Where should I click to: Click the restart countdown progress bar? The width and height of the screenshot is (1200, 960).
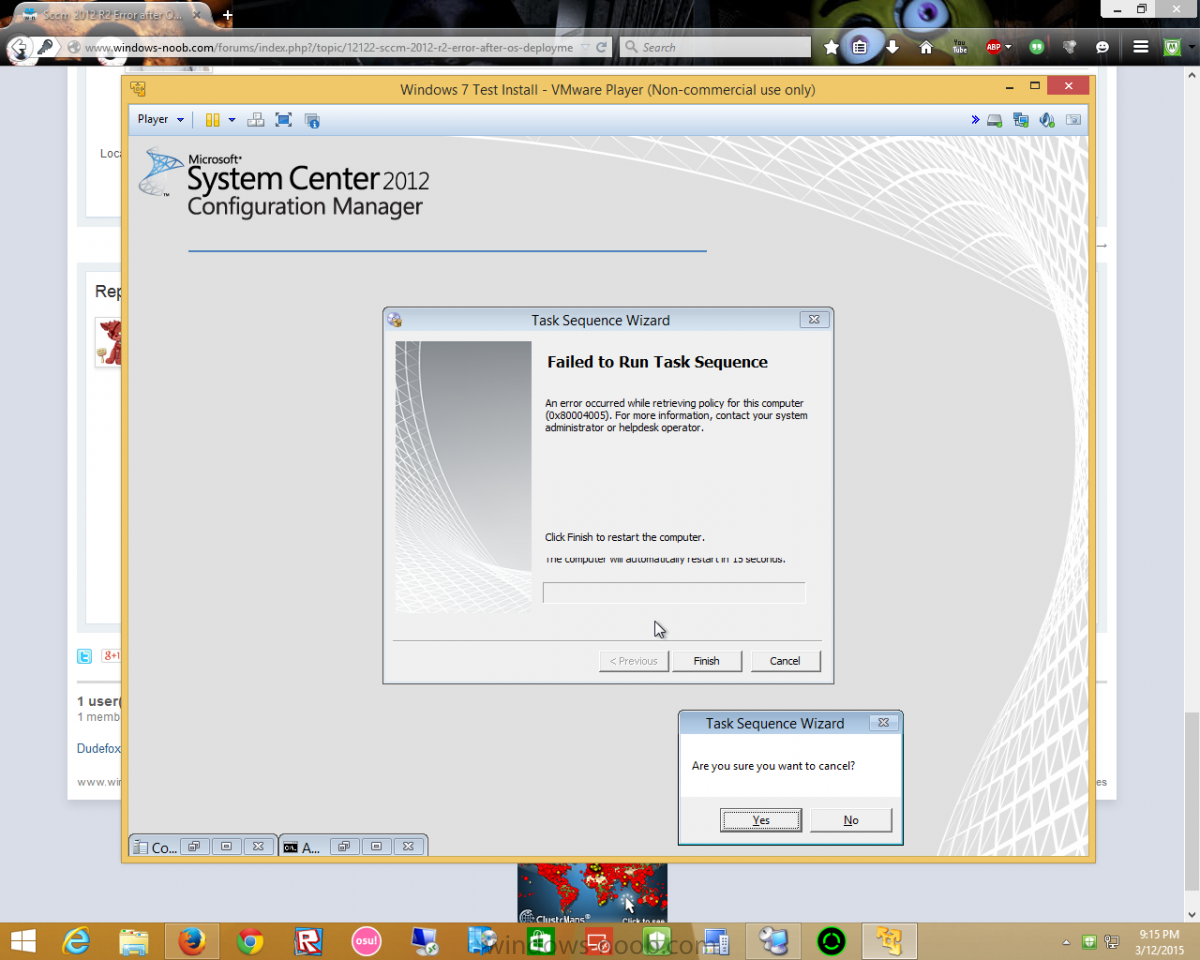674,593
